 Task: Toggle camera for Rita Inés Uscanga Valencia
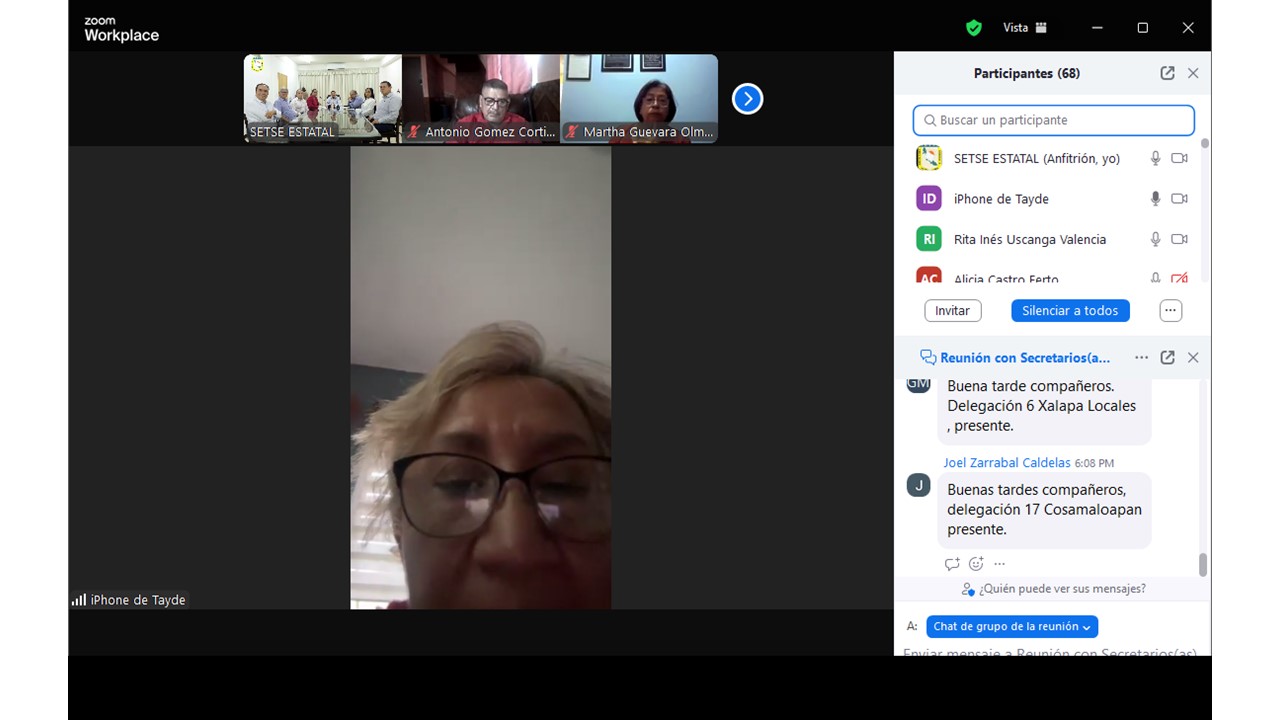[x=1179, y=239]
